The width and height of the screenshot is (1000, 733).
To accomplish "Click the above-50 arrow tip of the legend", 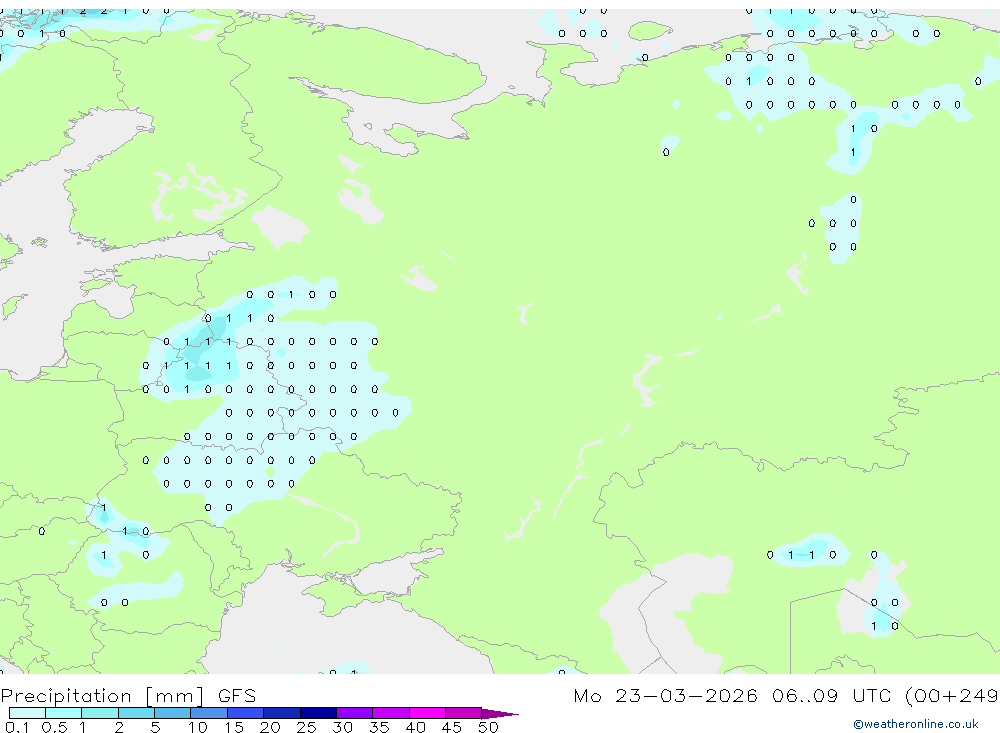I will 500,714.
